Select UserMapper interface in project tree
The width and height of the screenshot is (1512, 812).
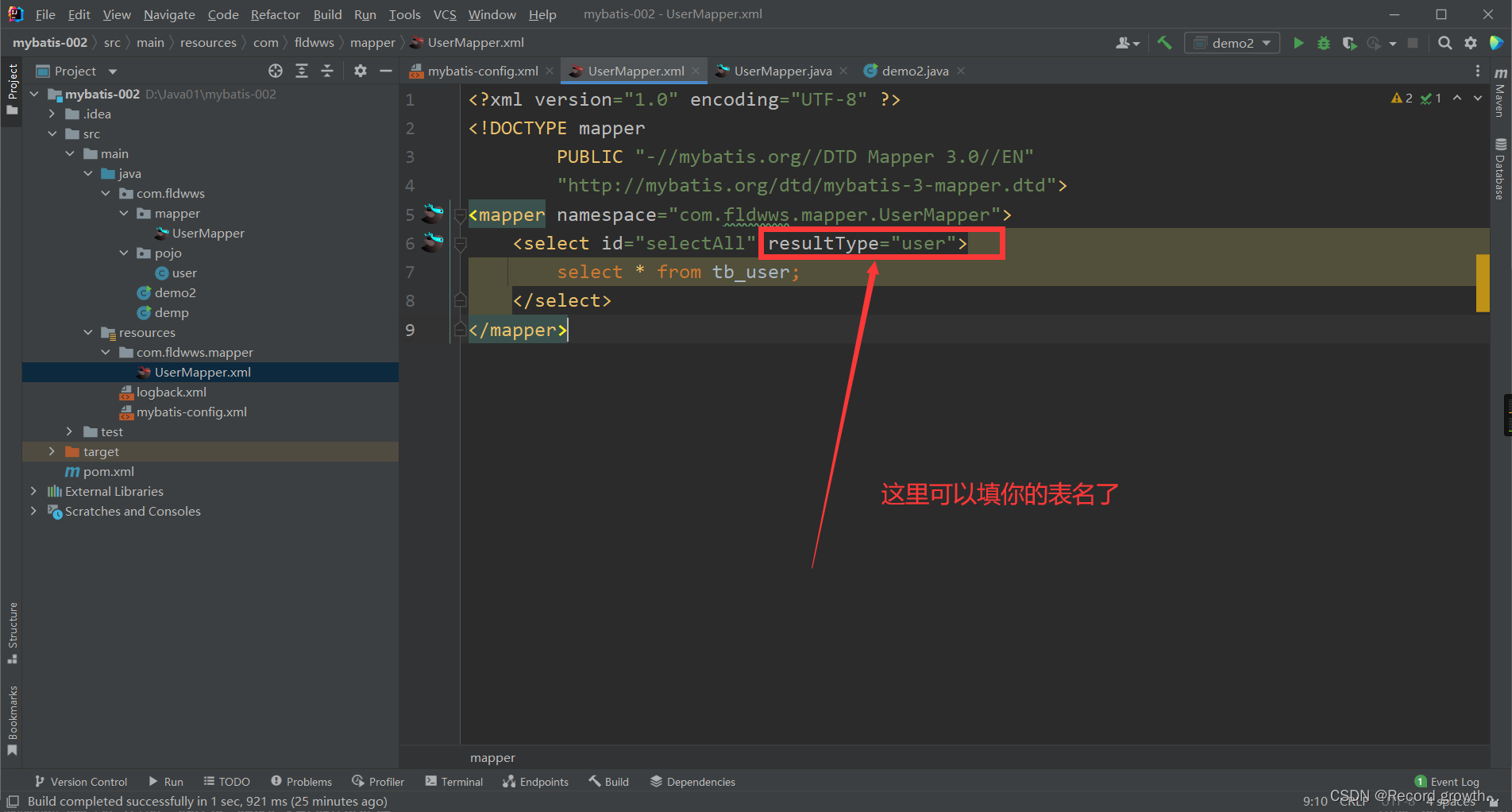(208, 233)
